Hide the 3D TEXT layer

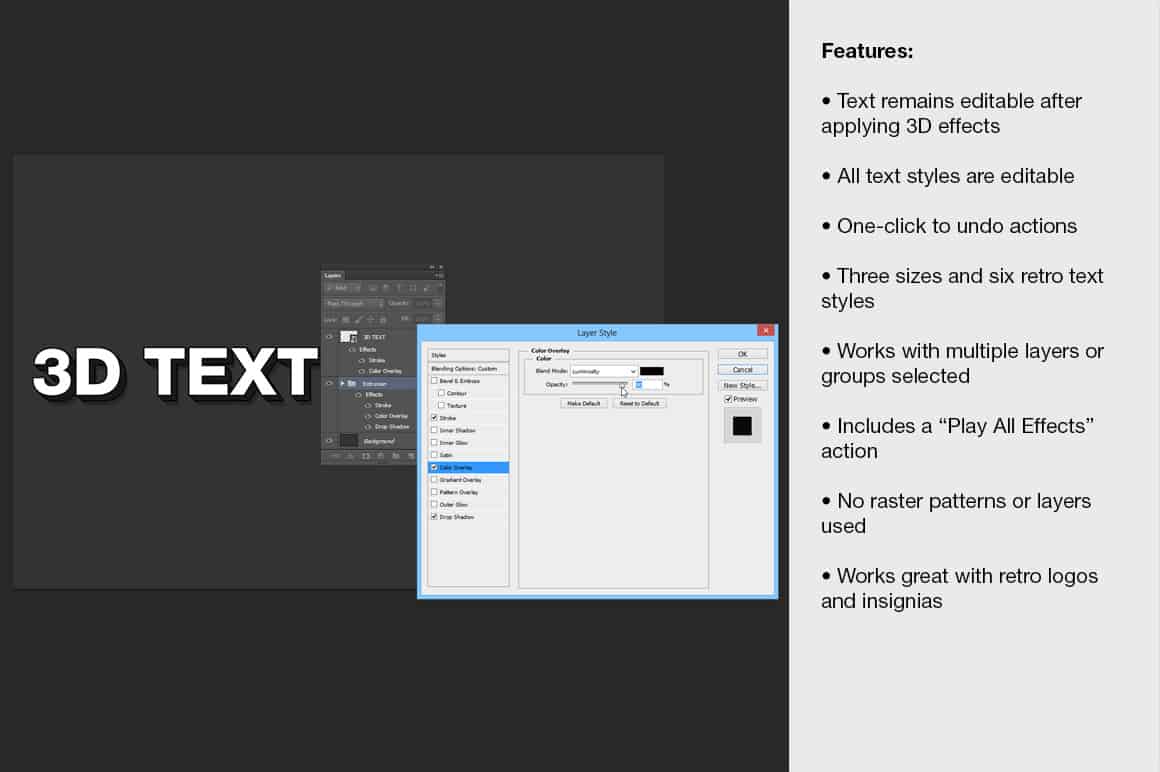(329, 336)
